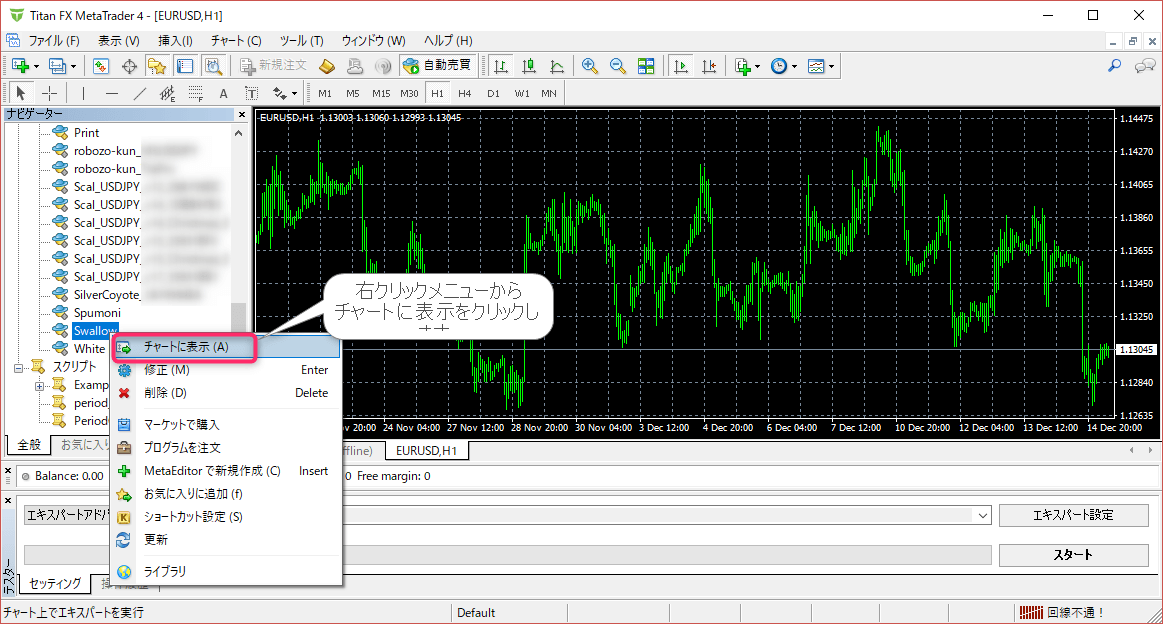Select the text A tool
This screenshot has width=1163, height=624.
(x=223, y=93)
